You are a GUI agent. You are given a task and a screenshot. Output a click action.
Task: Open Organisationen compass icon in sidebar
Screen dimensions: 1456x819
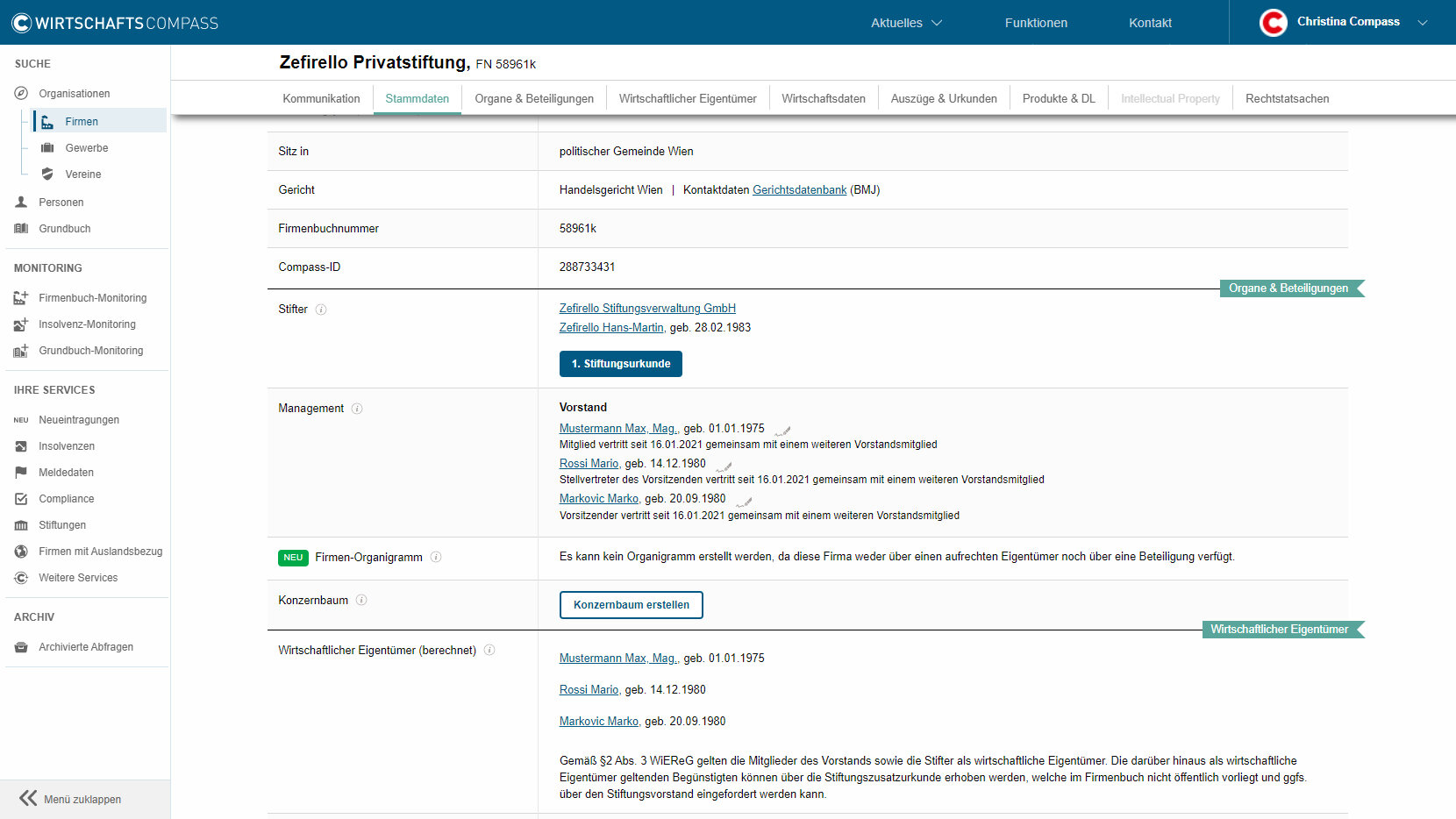point(21,93)
